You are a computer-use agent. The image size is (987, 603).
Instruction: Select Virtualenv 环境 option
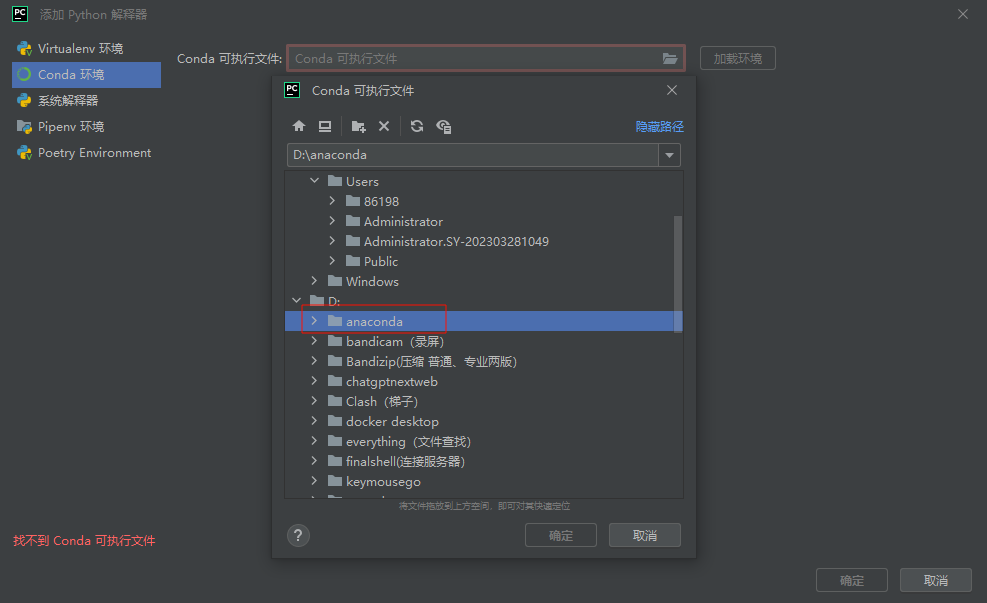(x=87, y=48)
